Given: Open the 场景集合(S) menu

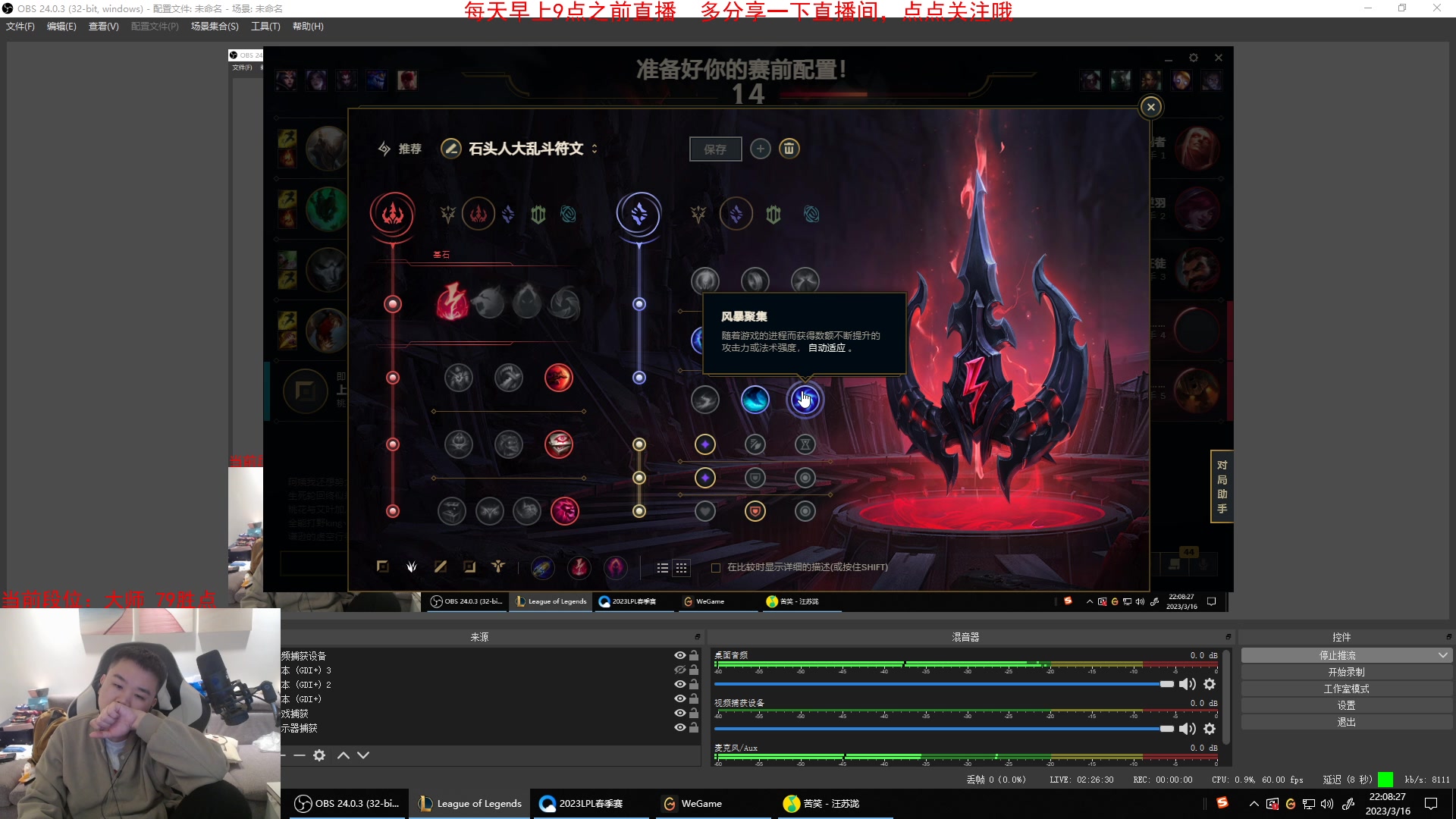Looking at the screenshot, I should coord(215,27).
